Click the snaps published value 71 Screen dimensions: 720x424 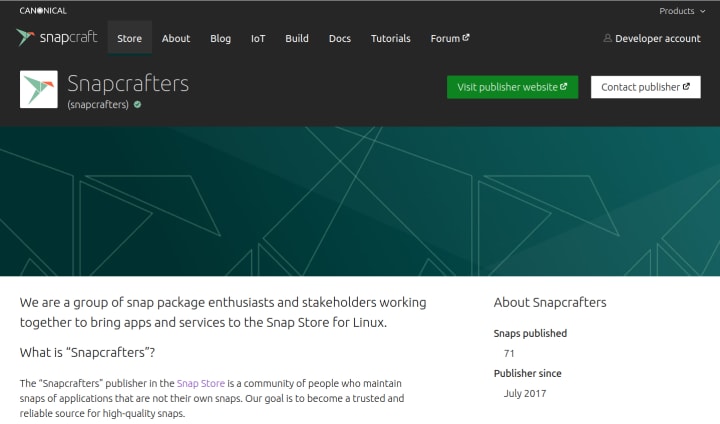click(509, 354)
